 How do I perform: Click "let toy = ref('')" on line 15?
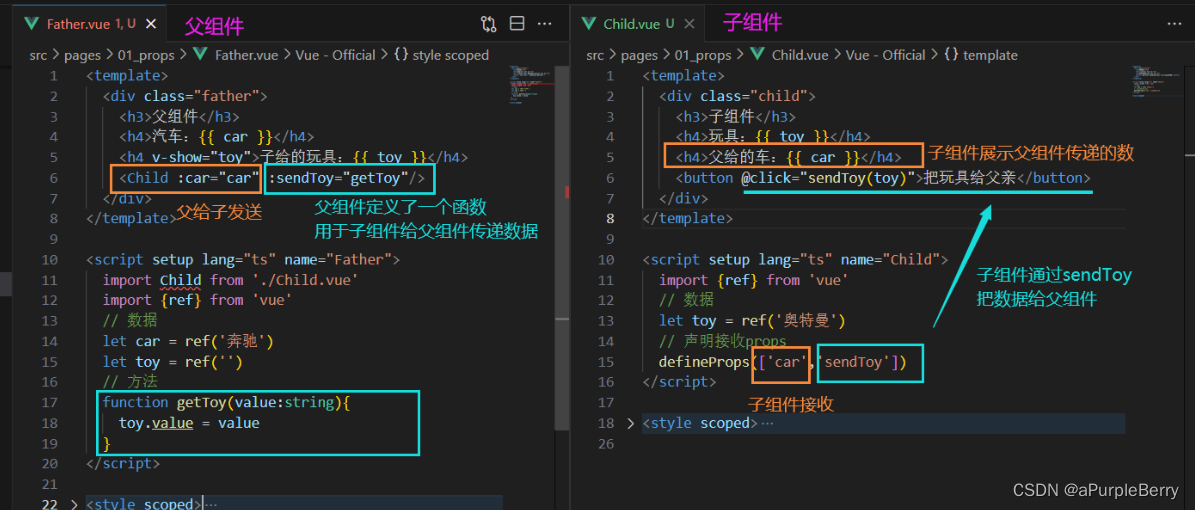pos(173,361)
